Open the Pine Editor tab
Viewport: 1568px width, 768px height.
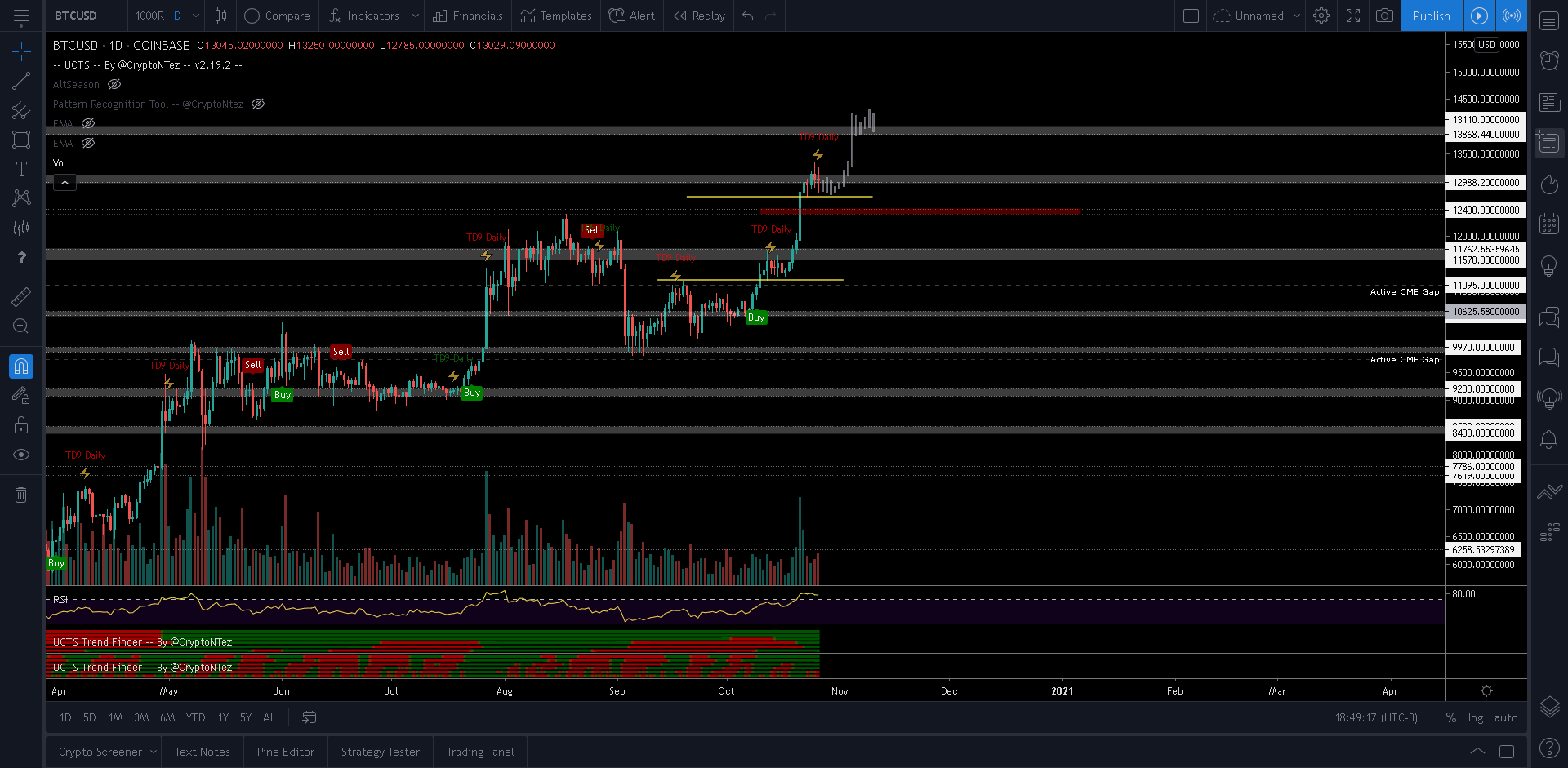tap(285, 752)
